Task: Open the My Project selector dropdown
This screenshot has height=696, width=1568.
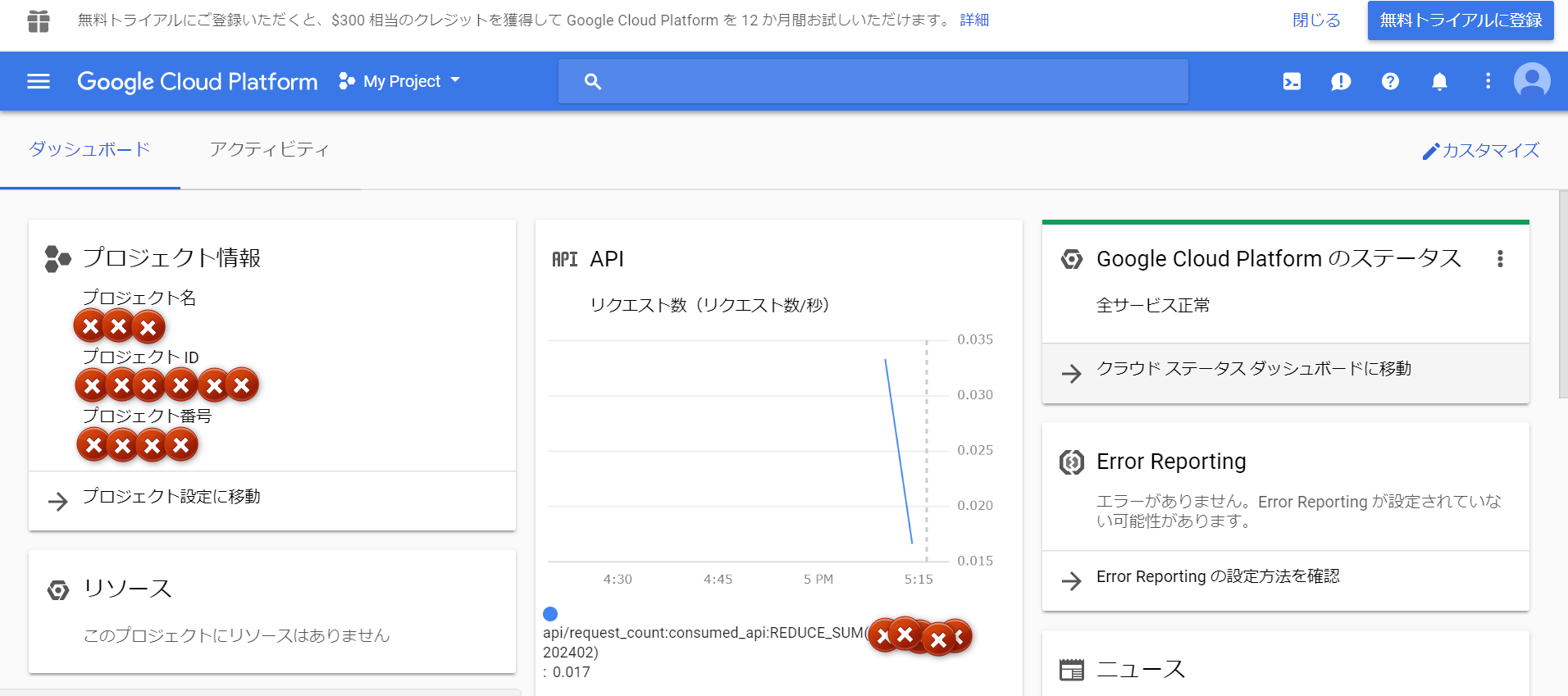Action: point(400,81)
